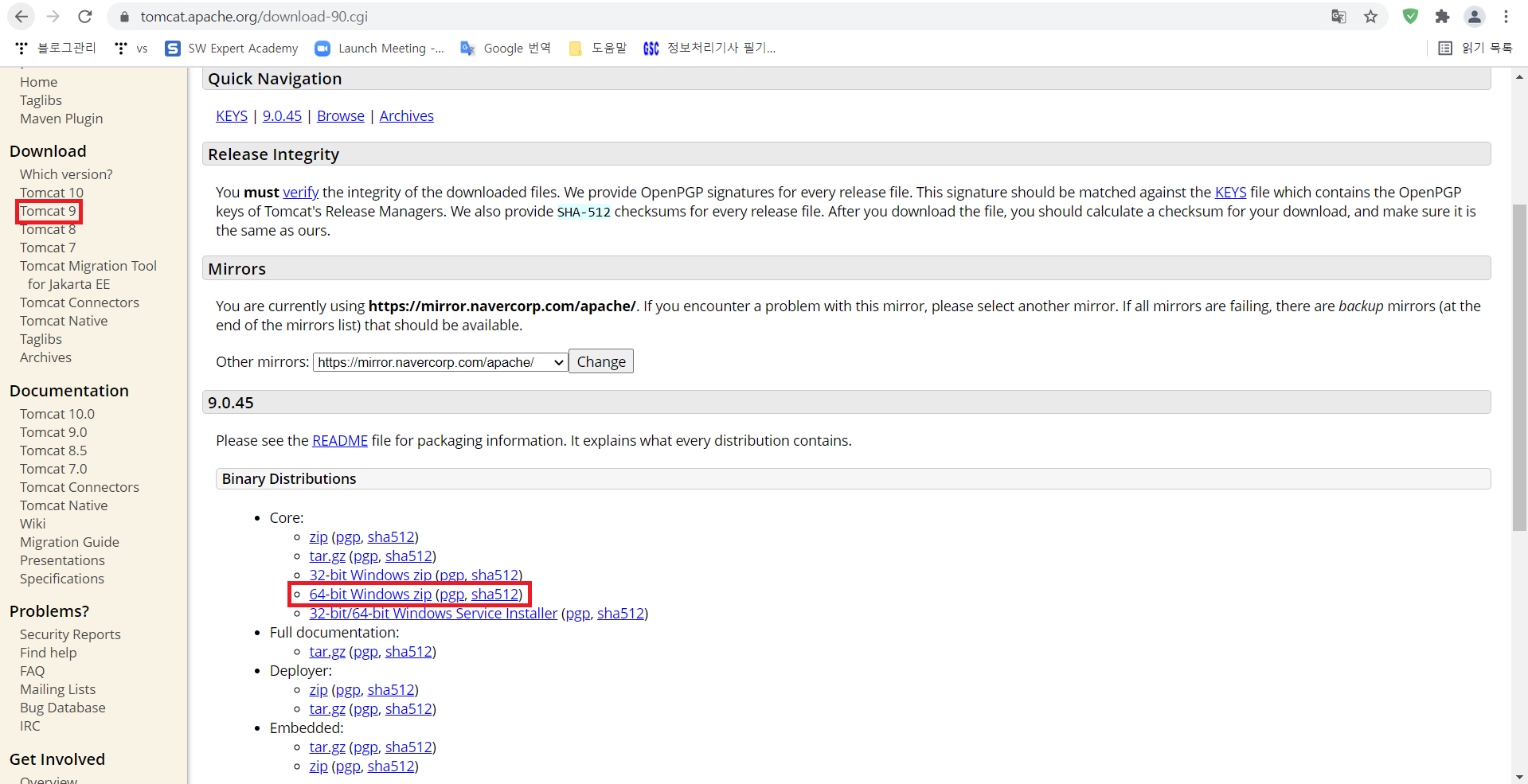
Task: Download the 64-bit Windows zip
Action: point(370,595)
